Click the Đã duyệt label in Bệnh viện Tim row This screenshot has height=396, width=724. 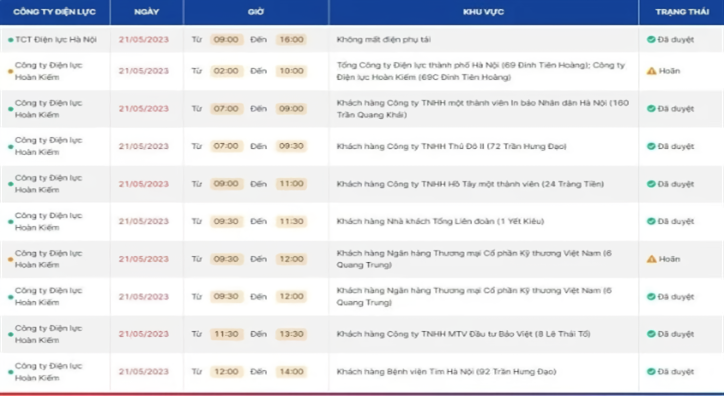(676, 372)
